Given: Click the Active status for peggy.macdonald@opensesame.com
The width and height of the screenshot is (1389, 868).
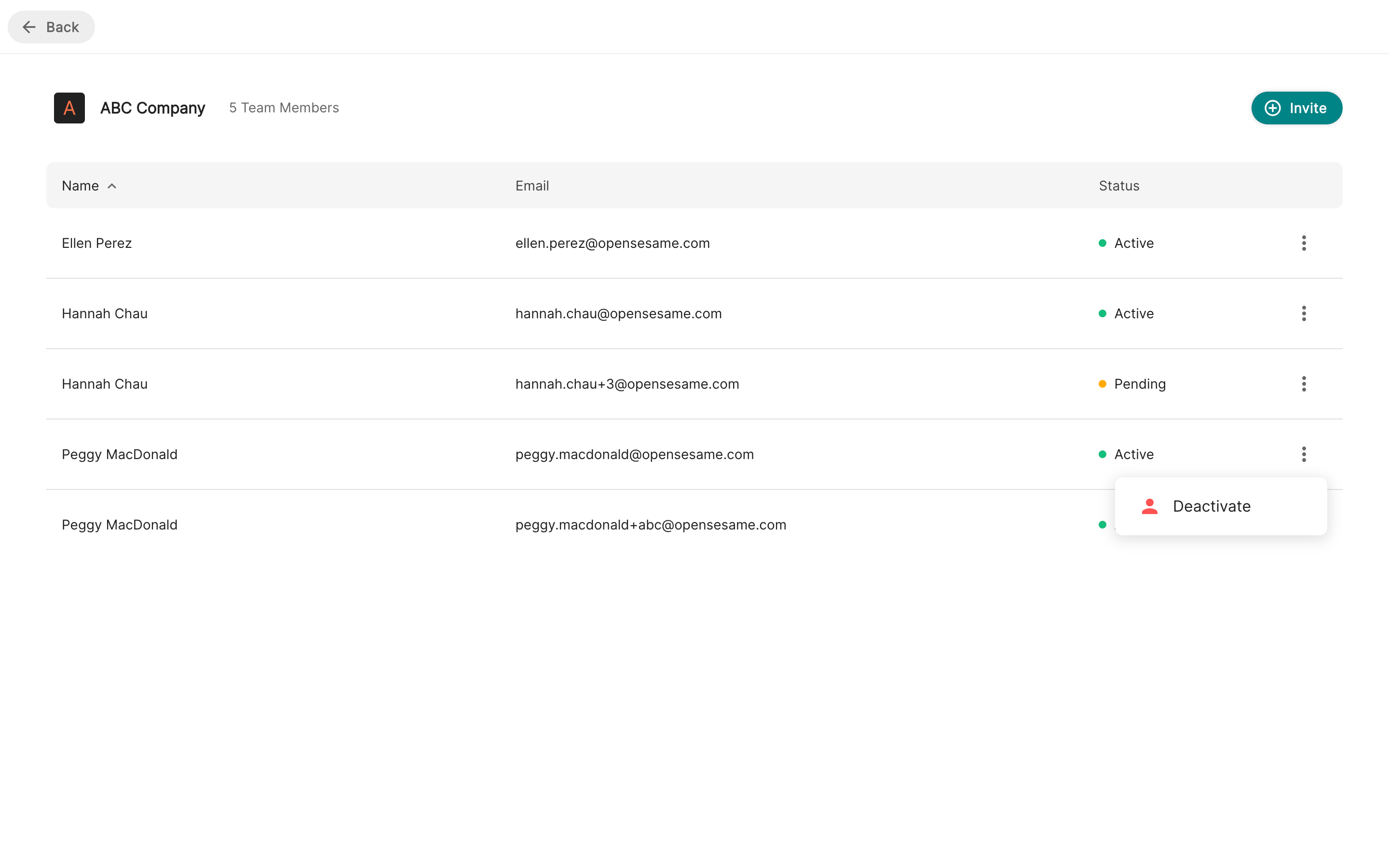Looking at the screenshot, I should coord(1134,454).
